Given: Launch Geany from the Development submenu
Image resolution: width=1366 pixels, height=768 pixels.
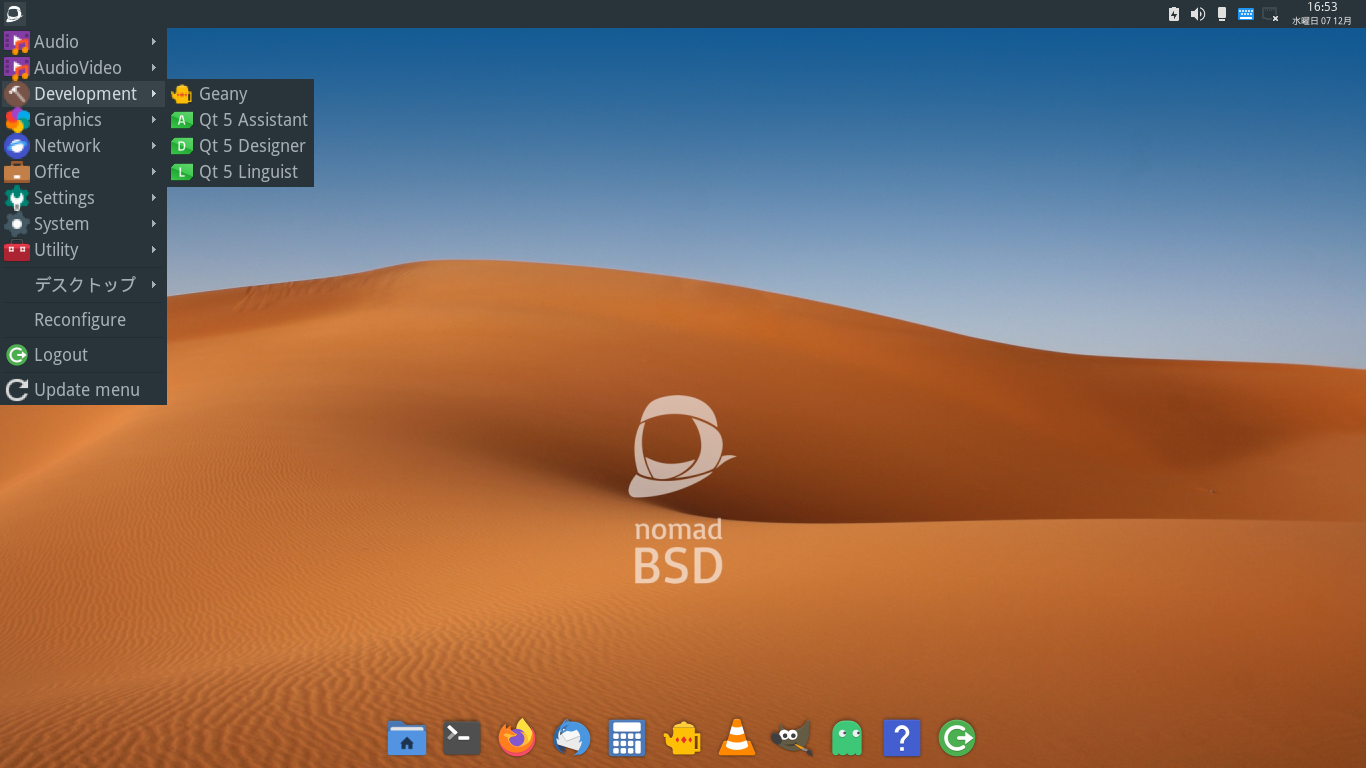Looking at the screenshot, I should coord(240,93).
